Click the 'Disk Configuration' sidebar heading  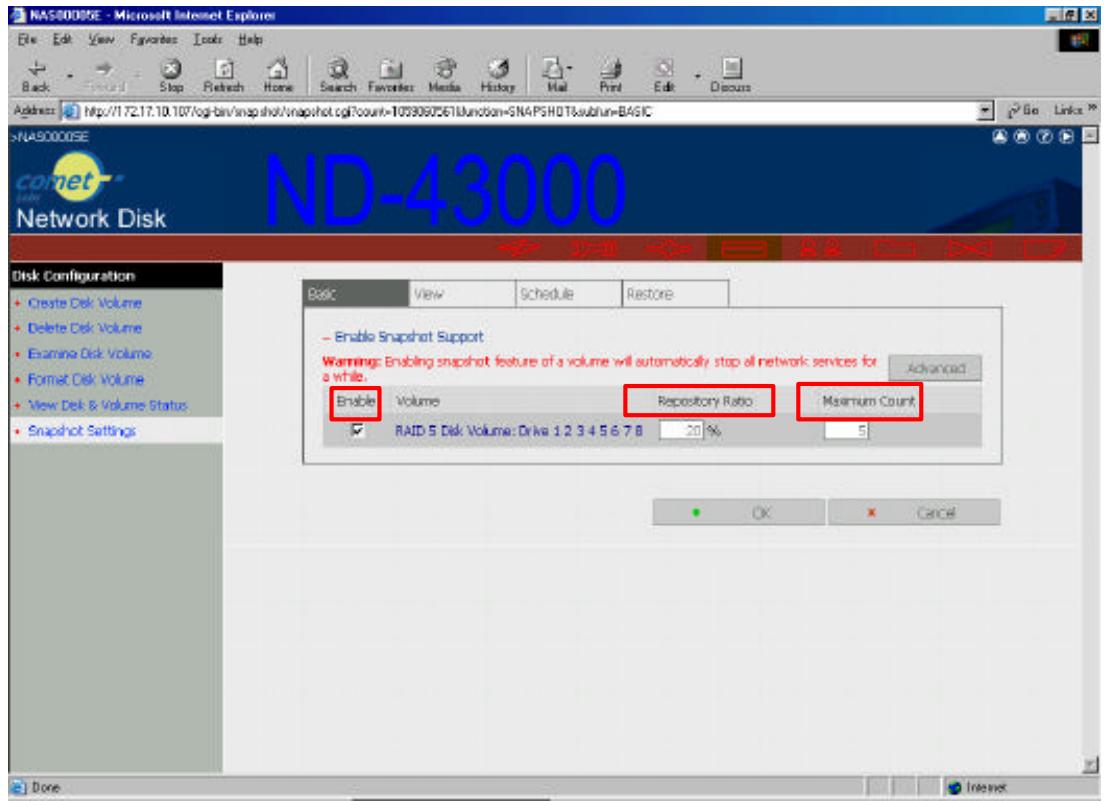[73, 276]
